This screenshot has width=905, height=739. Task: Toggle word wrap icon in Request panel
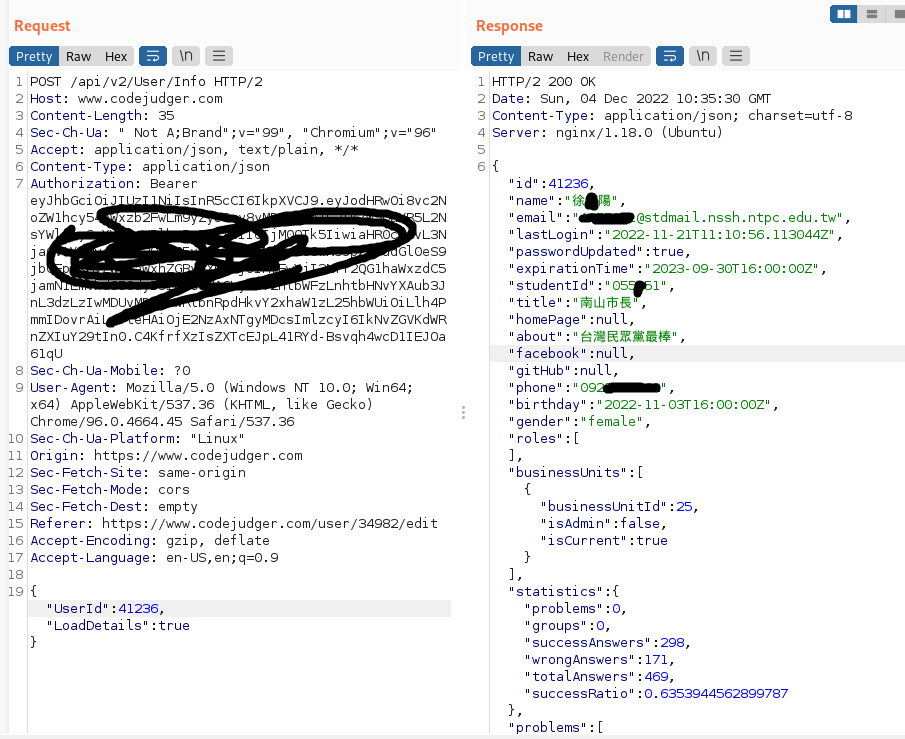pos(153,56)
